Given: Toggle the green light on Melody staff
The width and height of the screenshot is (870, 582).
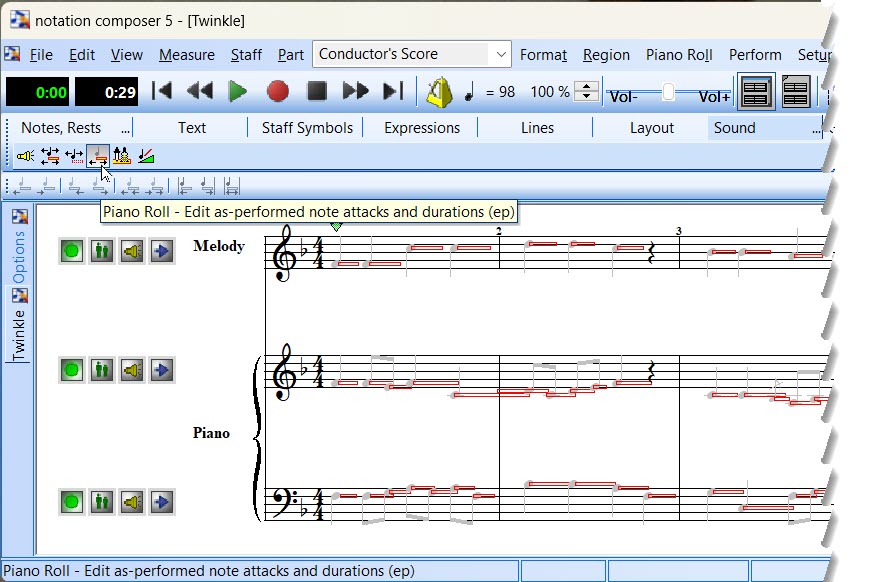Looking at the screenshot, I should [x=71, y=251].
